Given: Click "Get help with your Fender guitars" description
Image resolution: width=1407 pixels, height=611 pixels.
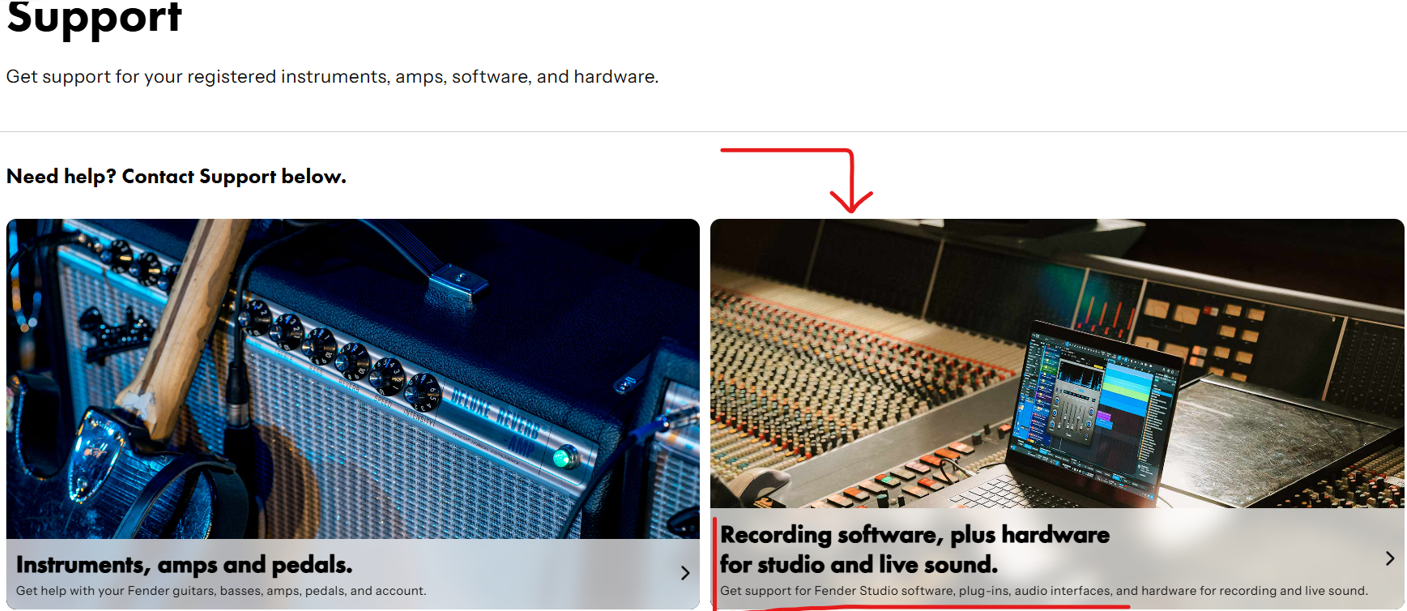Looking at the screenshot, I should (221, 591).
